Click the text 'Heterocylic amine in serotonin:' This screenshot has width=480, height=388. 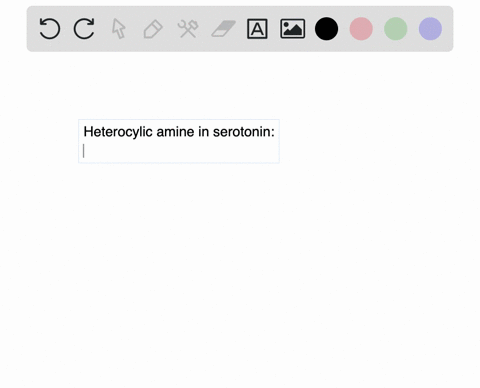tap(179, 132)
